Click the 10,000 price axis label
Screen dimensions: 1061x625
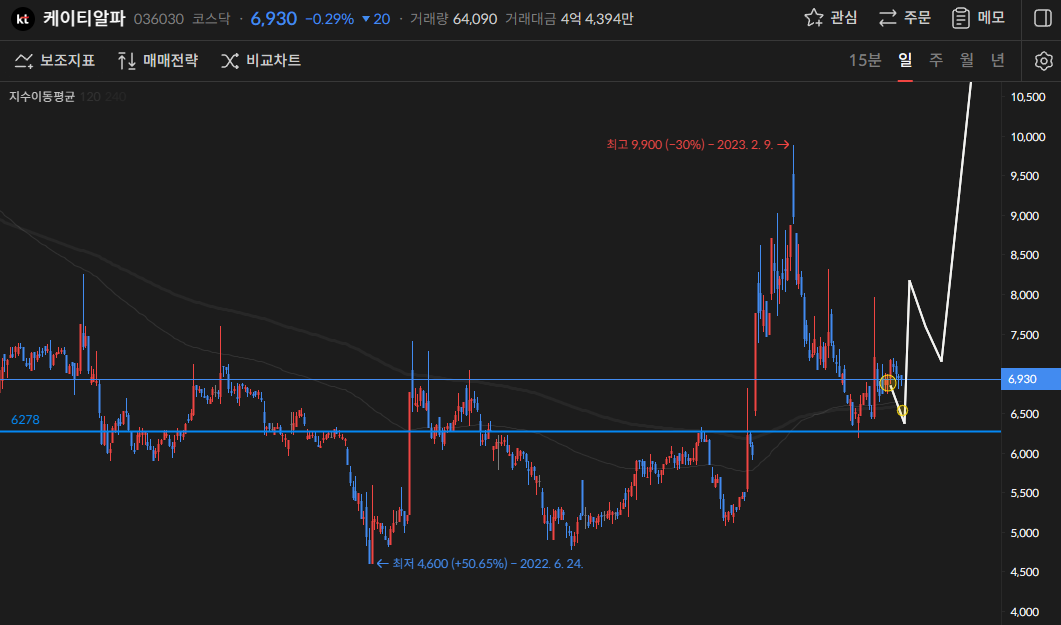1028,137
